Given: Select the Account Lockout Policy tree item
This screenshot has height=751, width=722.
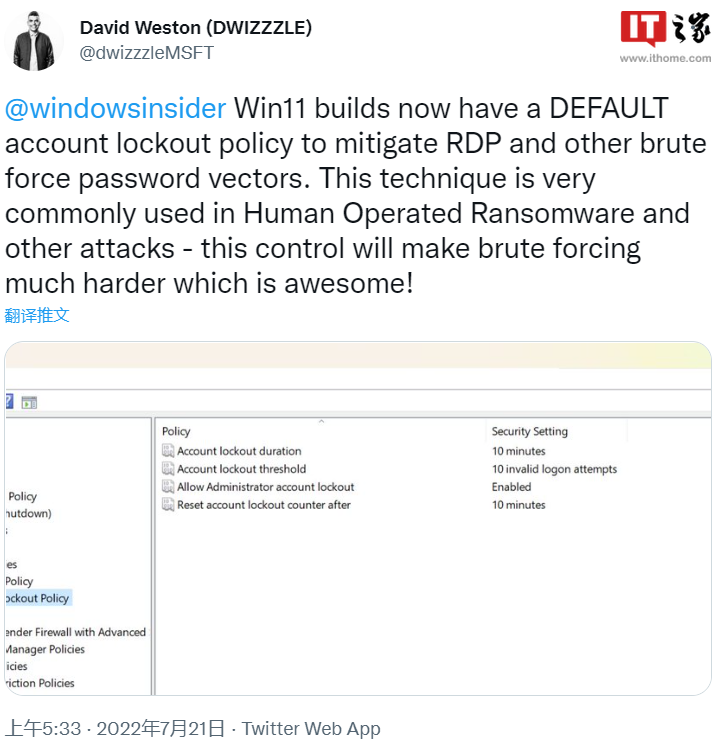Looking at the screenshot, I should click(x=36, y=598).
